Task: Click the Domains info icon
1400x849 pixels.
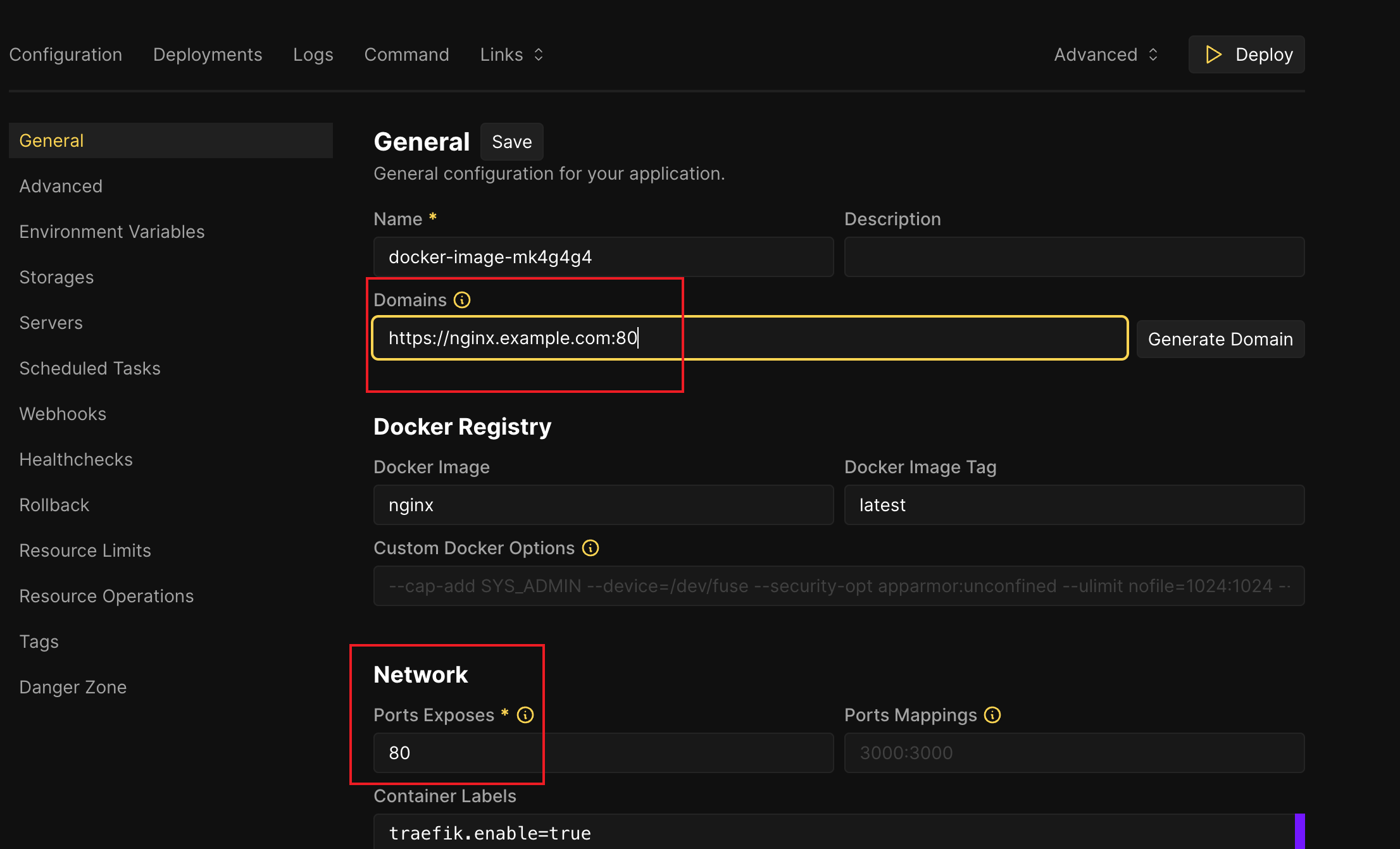Action: point(462,300)
